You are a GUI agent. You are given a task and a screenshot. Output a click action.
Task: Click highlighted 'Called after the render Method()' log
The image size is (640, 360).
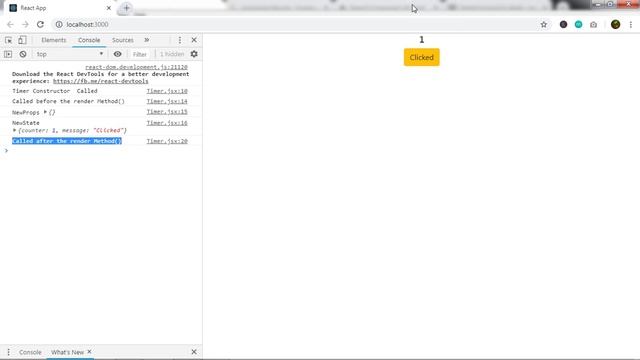[67, 141]
